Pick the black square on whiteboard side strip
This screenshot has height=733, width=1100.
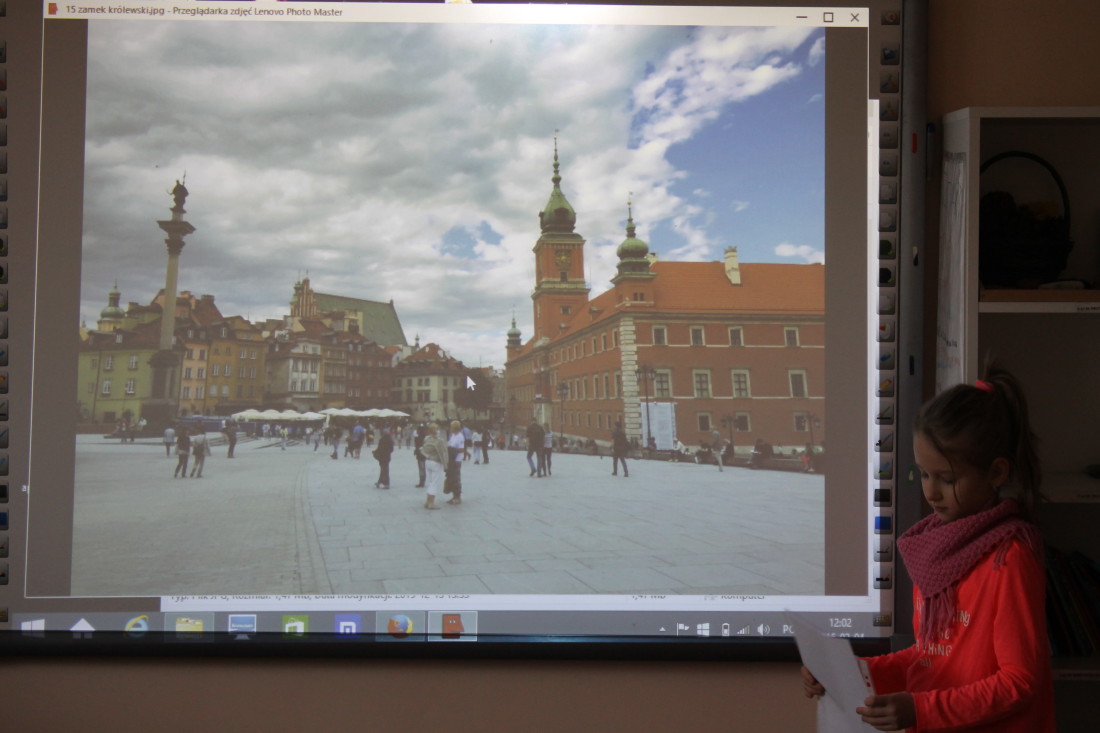pyautogui.click(x=883, y=497)
